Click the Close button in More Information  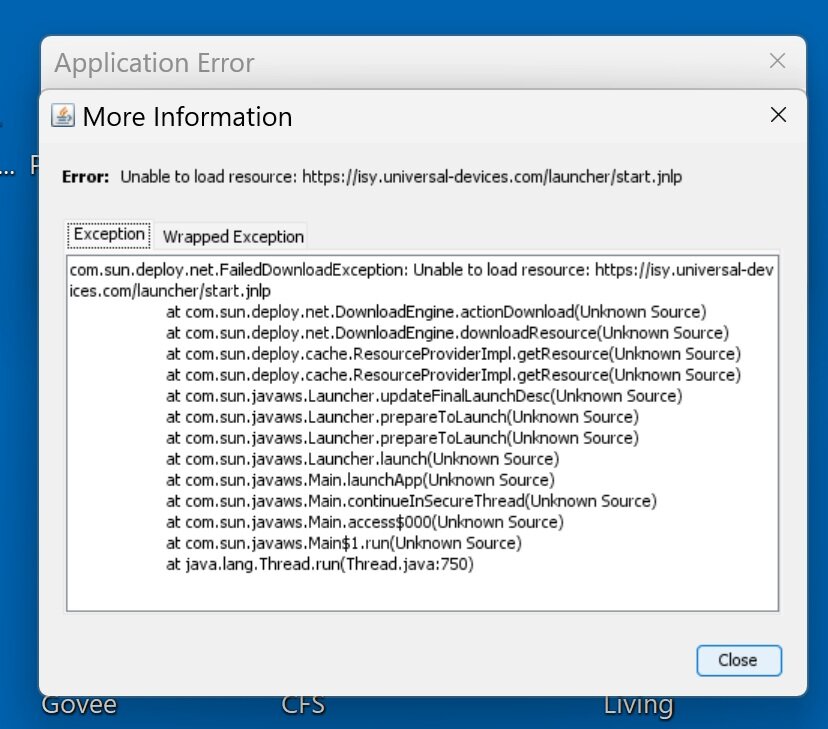[739, 660]
